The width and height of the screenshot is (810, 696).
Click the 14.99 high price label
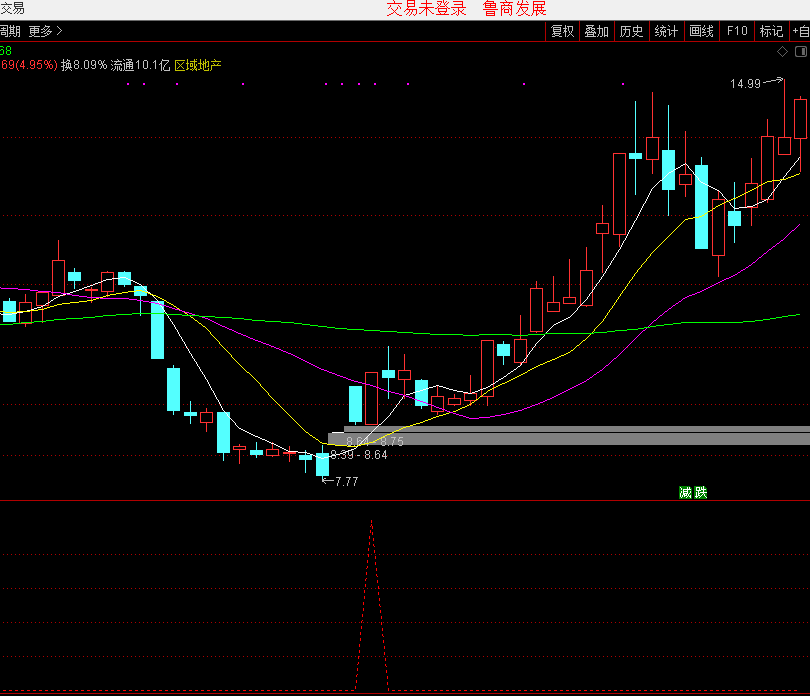[745, 84]
